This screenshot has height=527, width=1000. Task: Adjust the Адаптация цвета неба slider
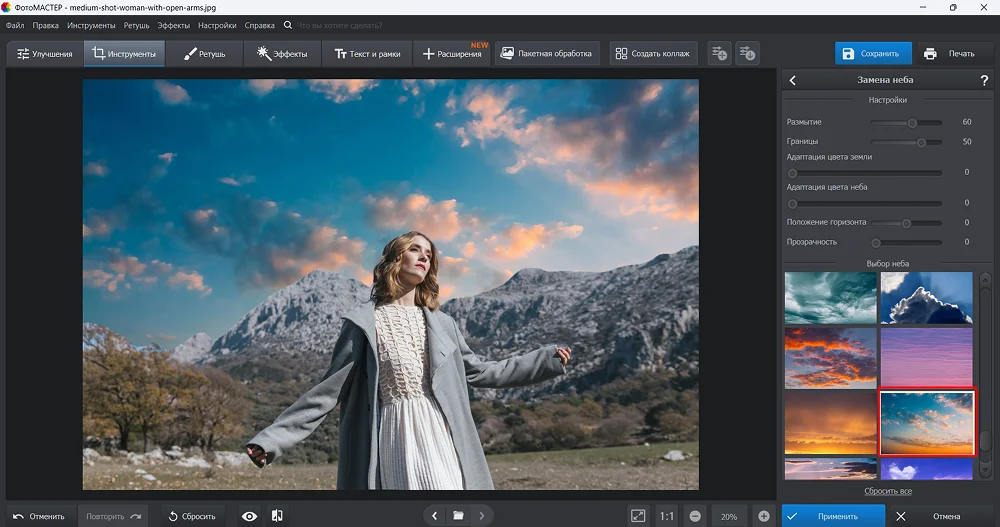pos(865,204)
